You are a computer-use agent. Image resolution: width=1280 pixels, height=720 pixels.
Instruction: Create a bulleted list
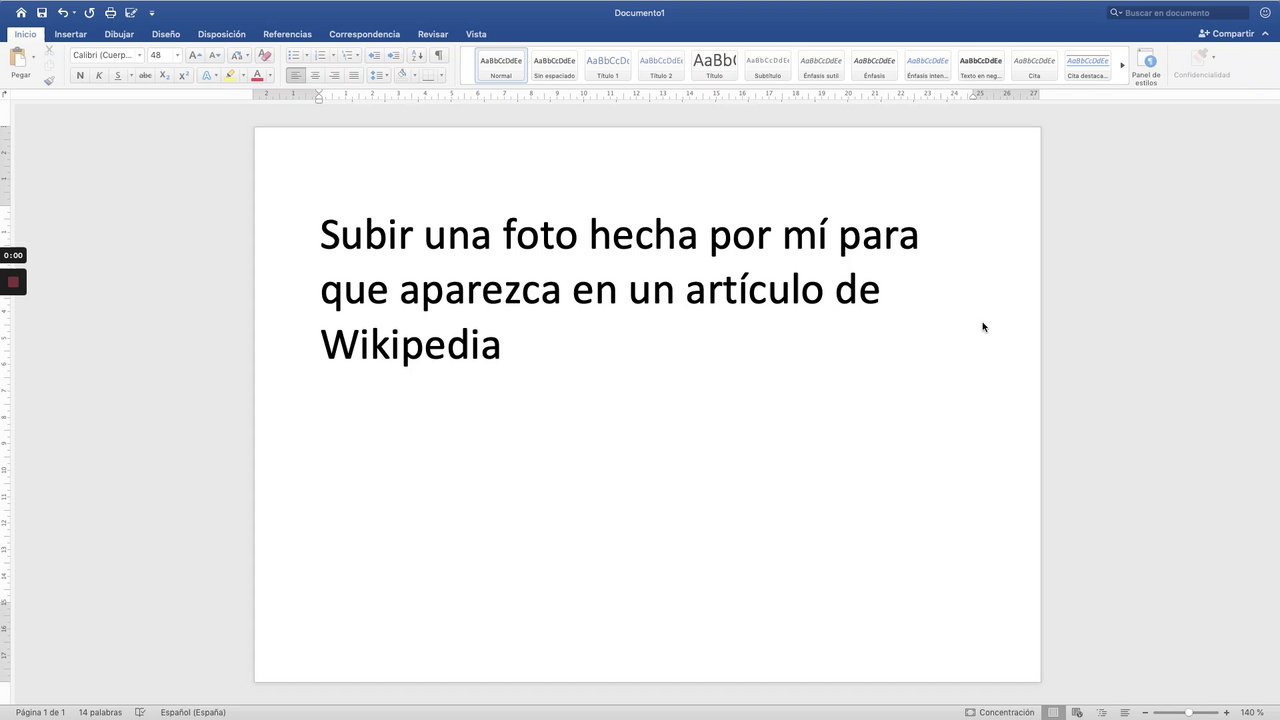pyautogui.click(x=293, y=55)
